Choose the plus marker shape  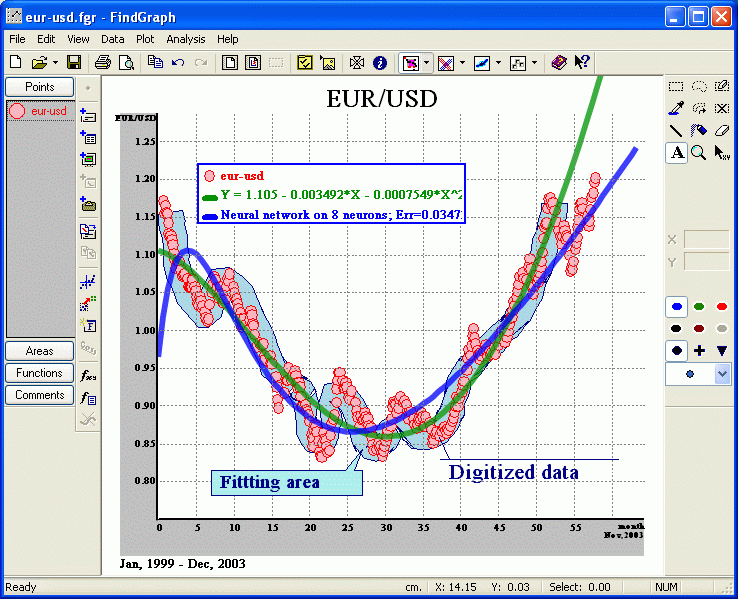click(x=699, y=351)
